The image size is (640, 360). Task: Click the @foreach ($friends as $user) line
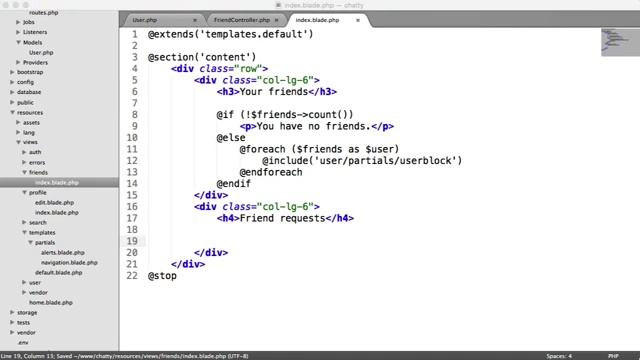click(x=319, y=149)
